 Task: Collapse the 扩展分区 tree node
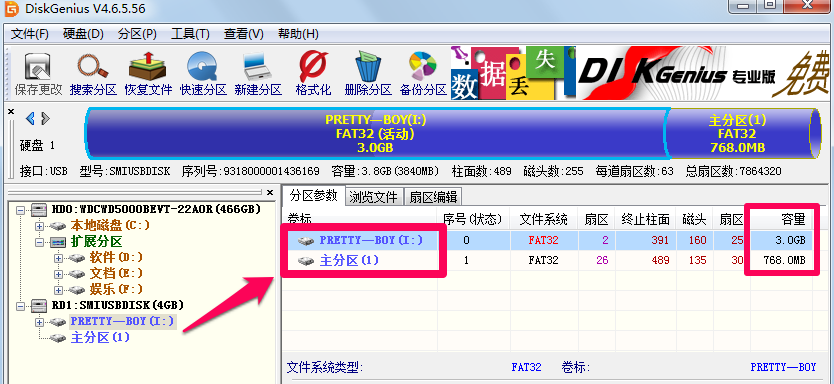coord(39,242)
